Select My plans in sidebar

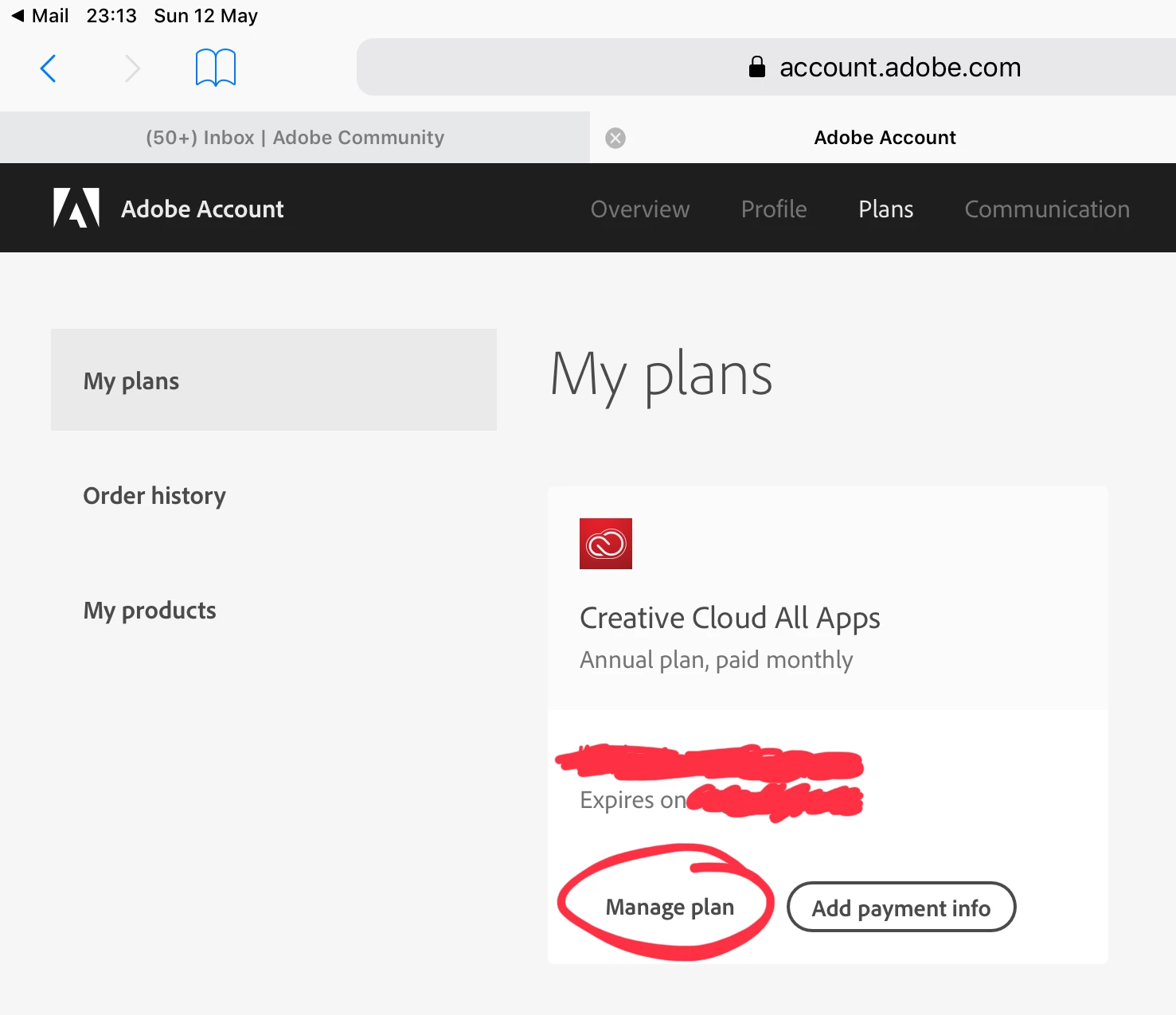[274, 380]
